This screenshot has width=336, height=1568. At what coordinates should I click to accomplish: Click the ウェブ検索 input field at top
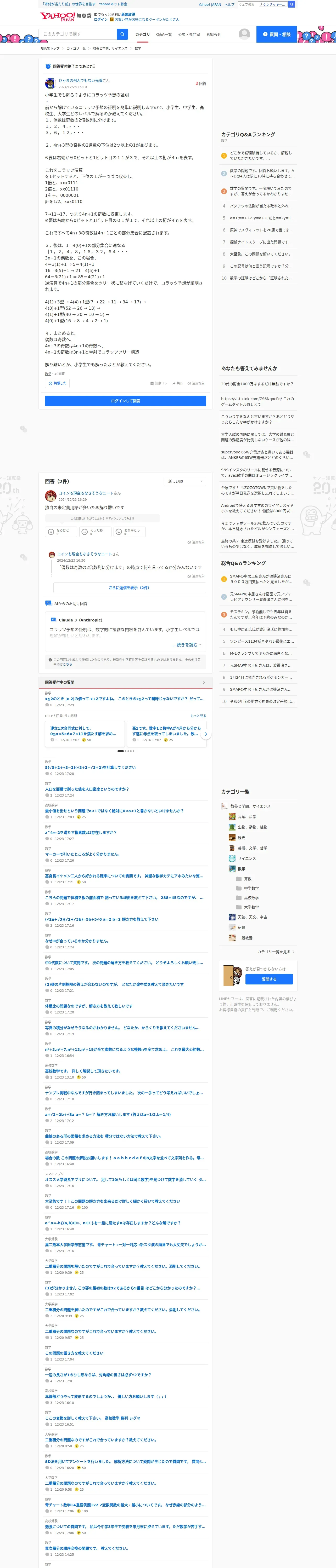click(x=248, y=4)
